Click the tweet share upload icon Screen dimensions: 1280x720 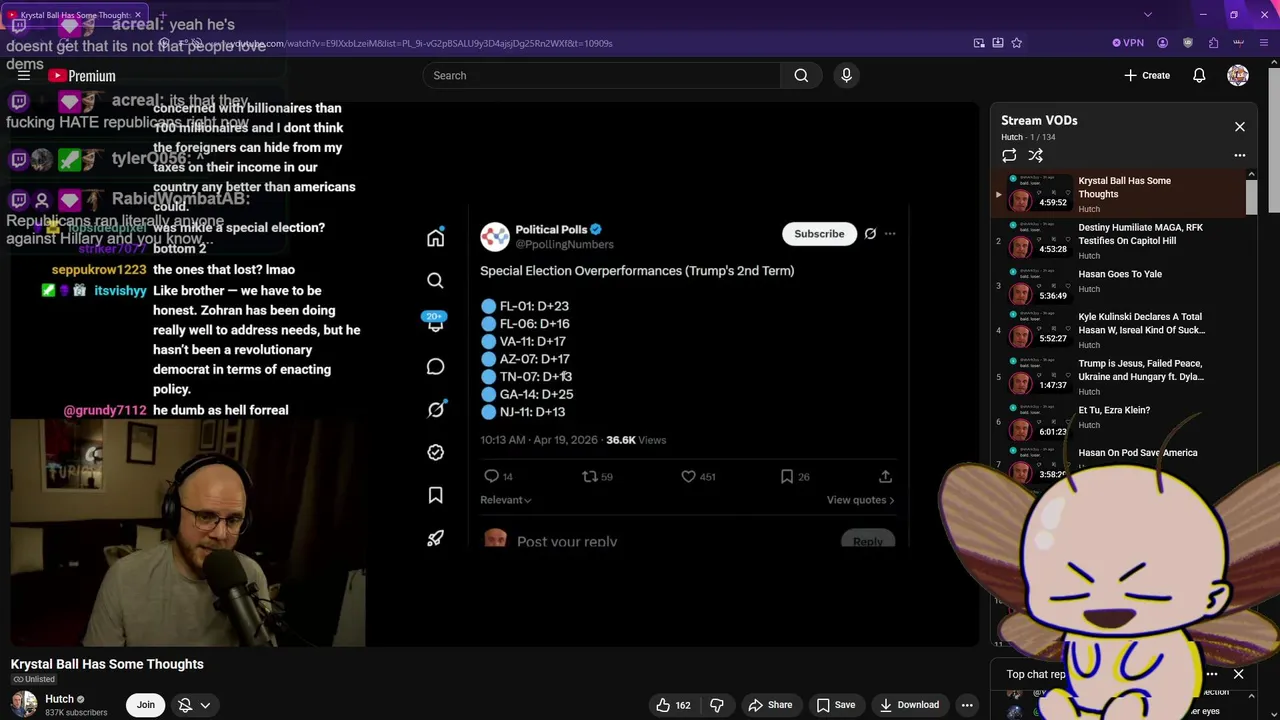885,477
